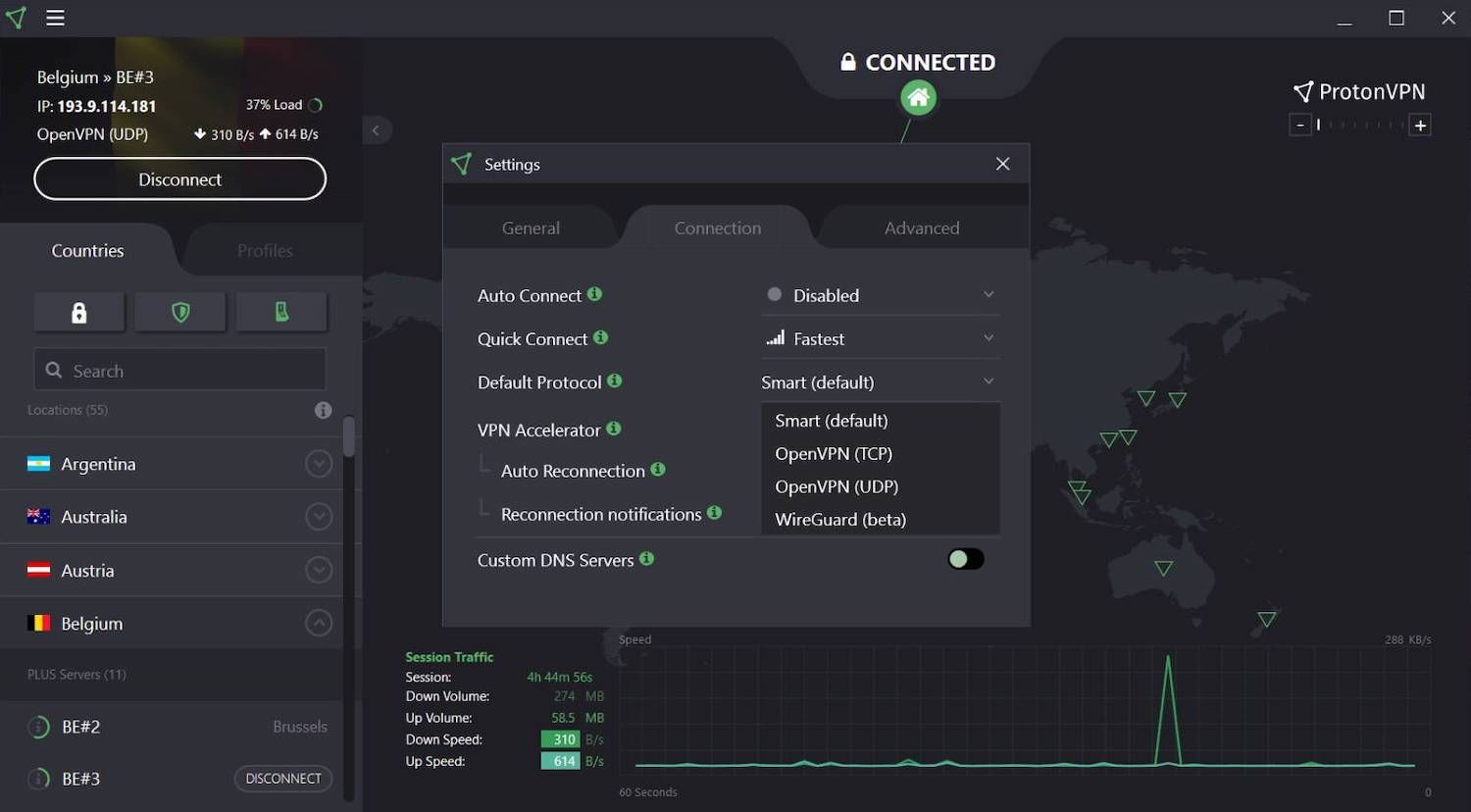The height and width of the screenshot is (812, 1471).
Task: Open the hamburger menu
Action: pyautogui.click(x=55, y=18)
